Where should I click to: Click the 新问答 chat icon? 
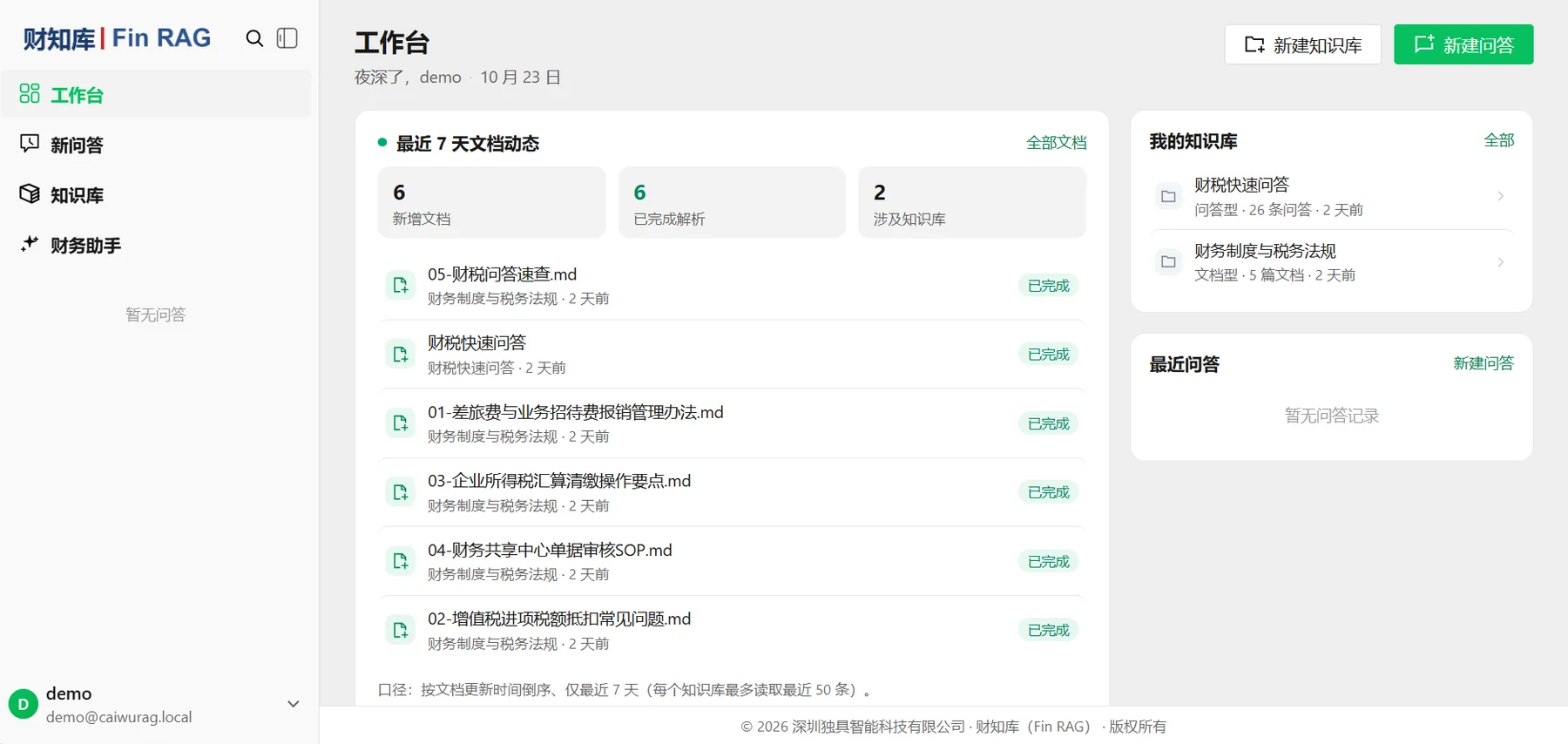point(30,144)
